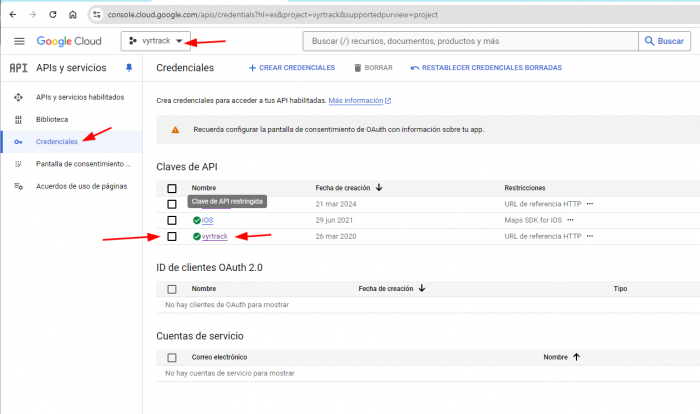Open Pantalla de consentimiento sidebar item

83,164
